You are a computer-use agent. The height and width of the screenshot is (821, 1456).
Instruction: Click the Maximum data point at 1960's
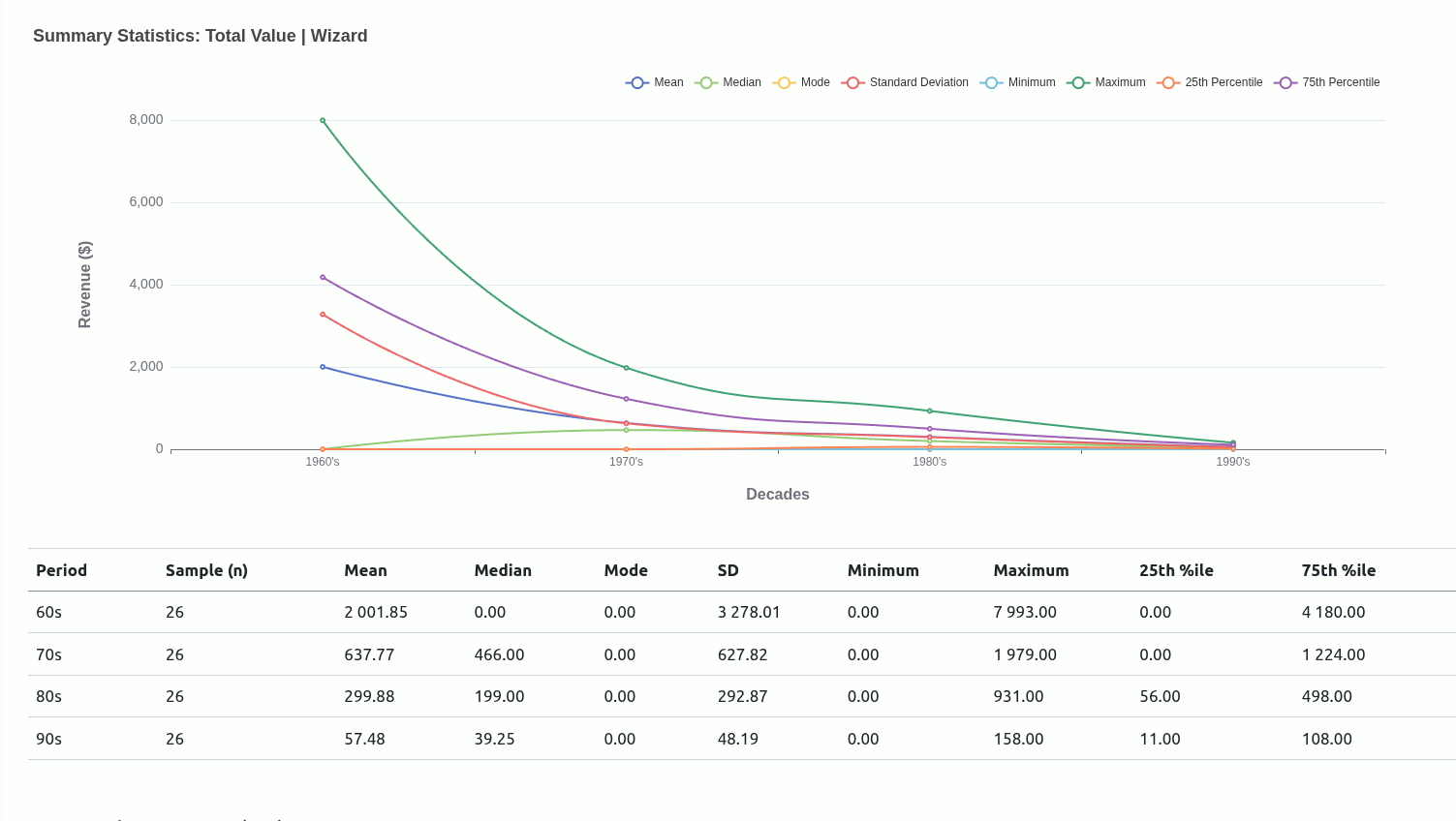pyautogui.click(x=323, y=121)
